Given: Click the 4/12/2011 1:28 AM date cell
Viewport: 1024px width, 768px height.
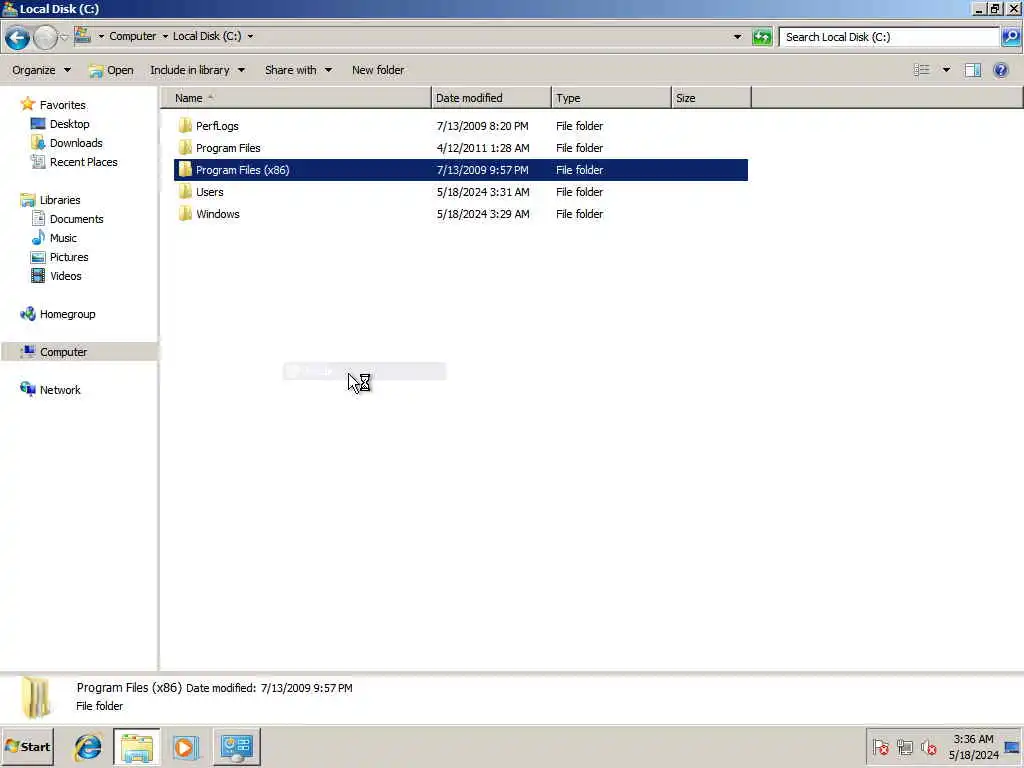Looking at the screenshot, I should [483, 148].
